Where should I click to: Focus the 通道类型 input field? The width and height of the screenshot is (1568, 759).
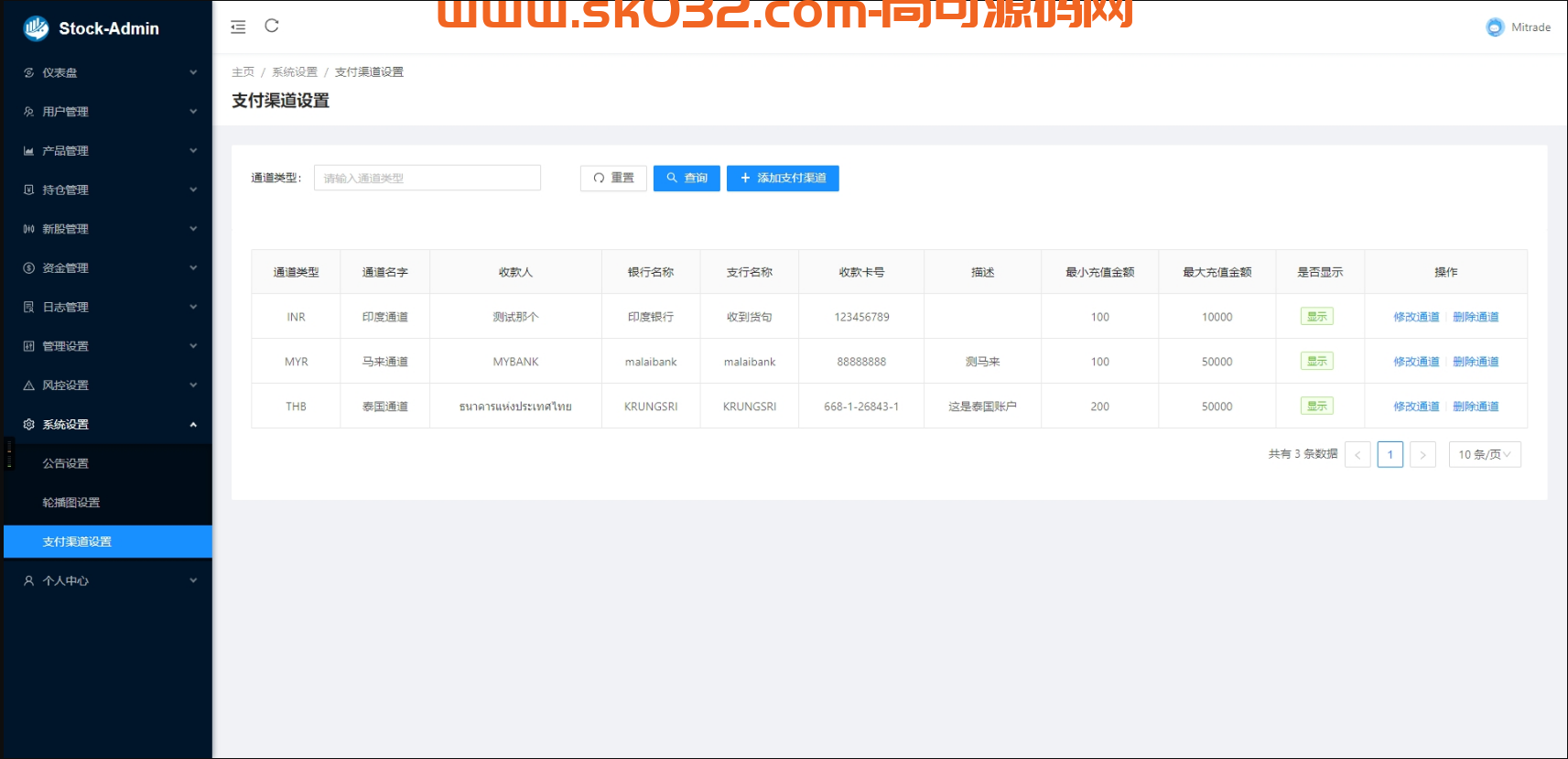pyautogui.click(x=427, y=178)
